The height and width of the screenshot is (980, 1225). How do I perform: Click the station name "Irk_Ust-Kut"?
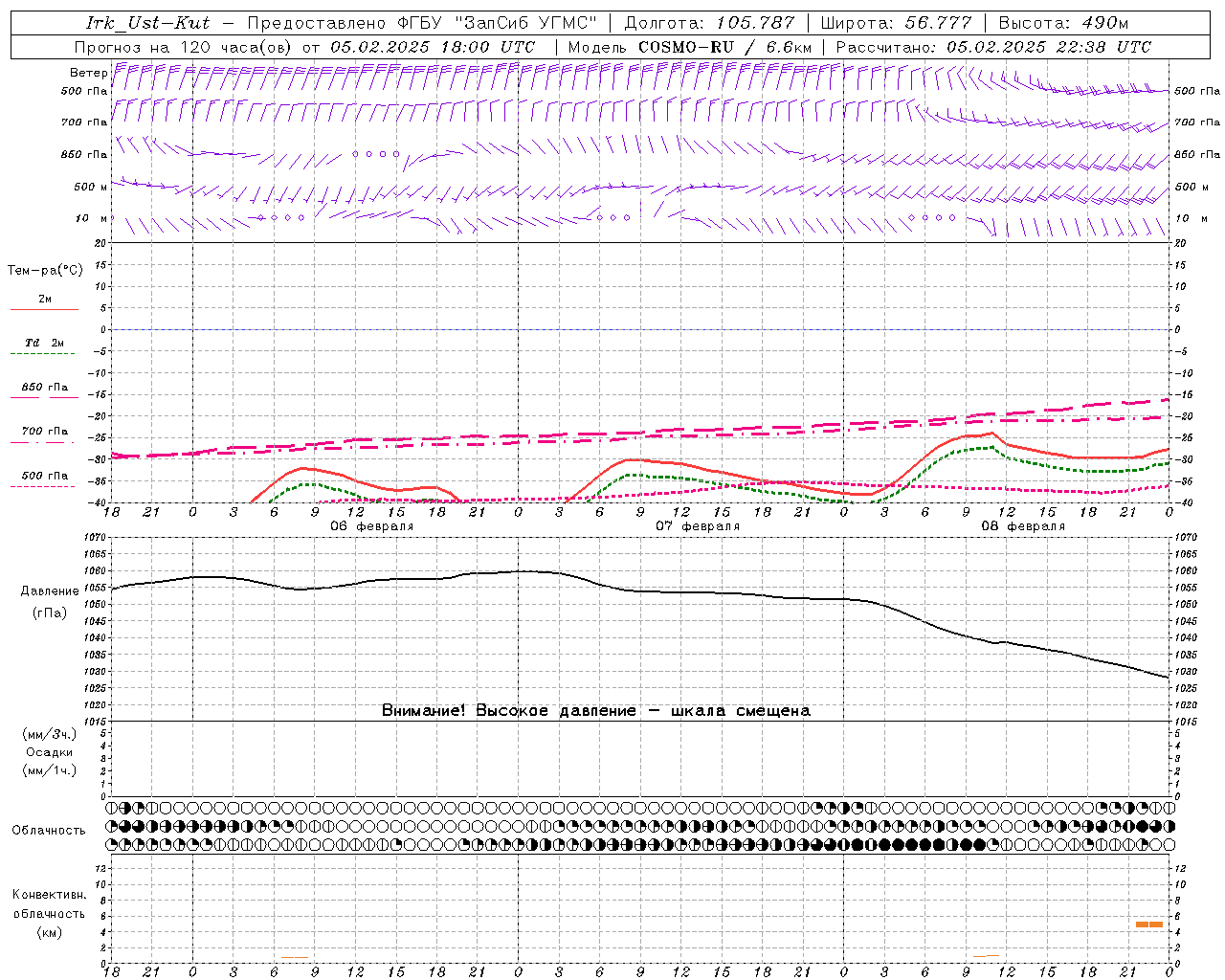[x=148, y=23]
